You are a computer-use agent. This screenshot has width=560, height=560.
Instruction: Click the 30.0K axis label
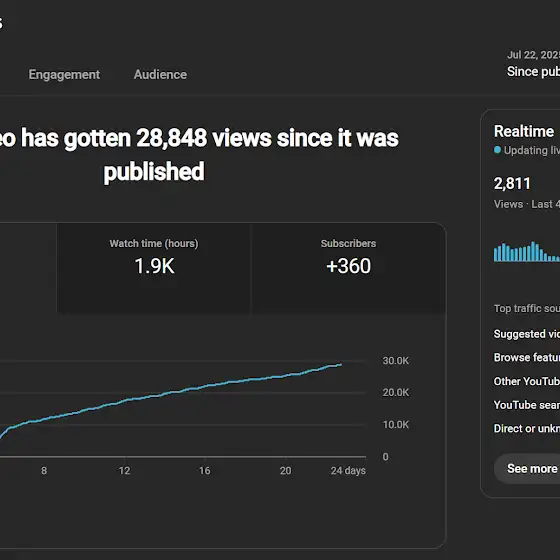click(396, 361)
